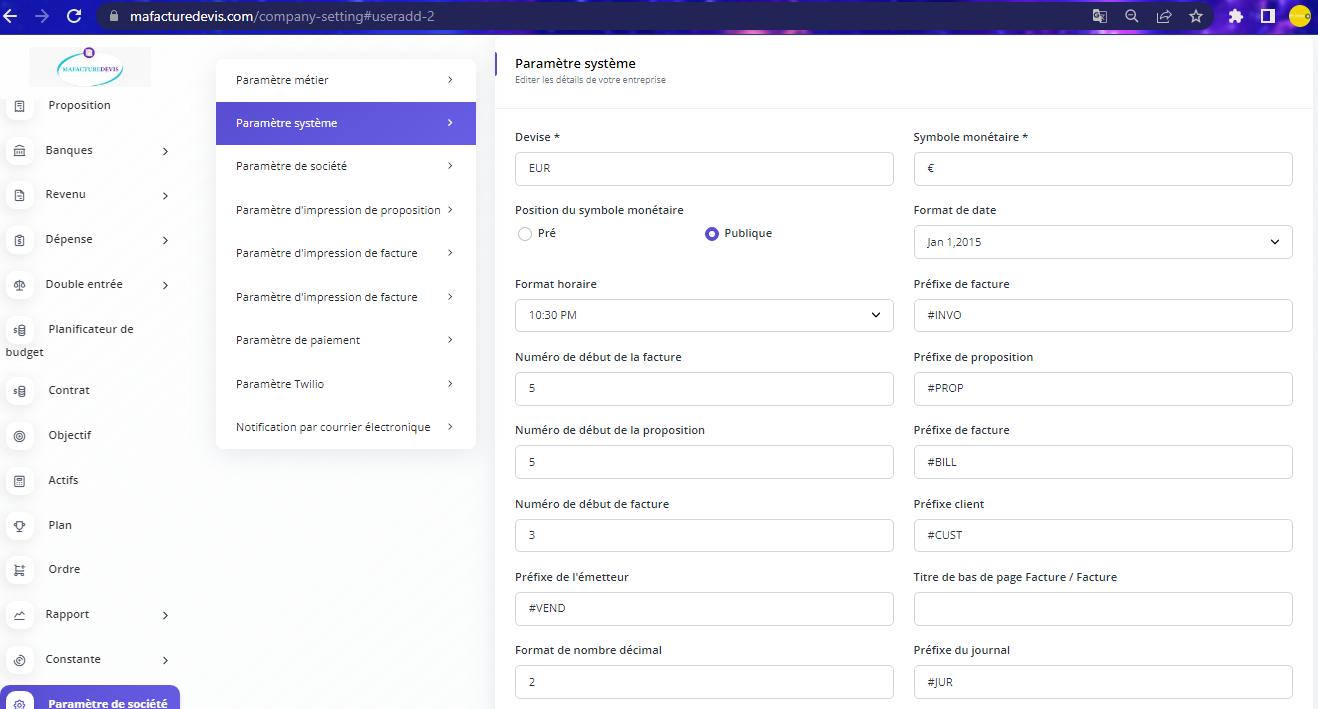Click the MafactureDevis logo
1318x709 pixels.
click(x=90, y=67)
